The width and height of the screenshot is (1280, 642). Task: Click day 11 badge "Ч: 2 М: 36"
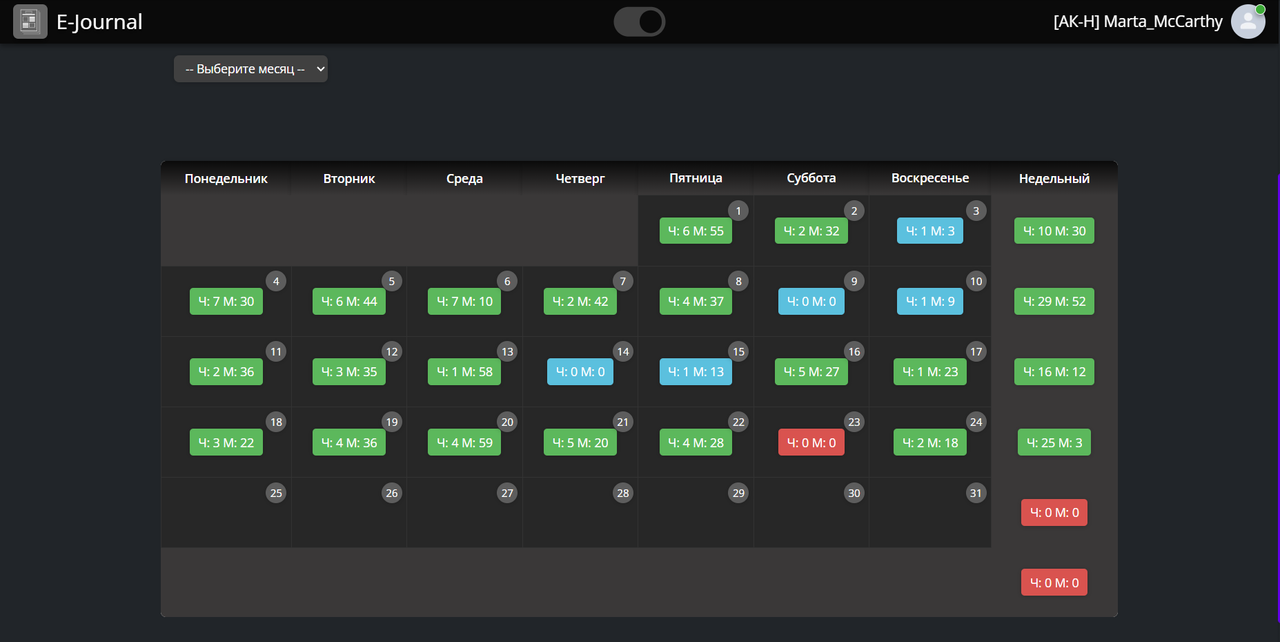pyautogui.click(x=226, y=371)
